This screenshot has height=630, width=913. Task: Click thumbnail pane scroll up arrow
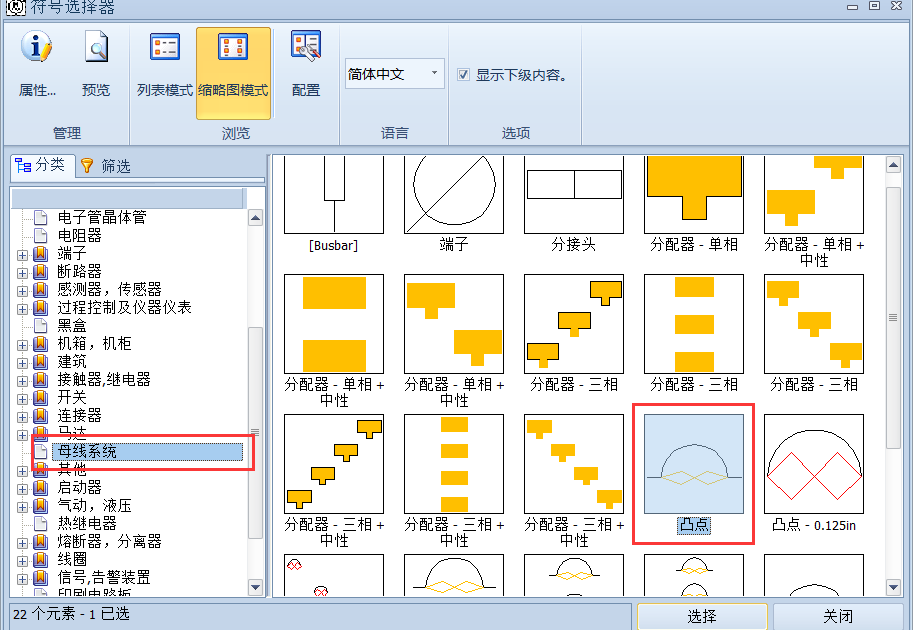click(x=893, y=165)
